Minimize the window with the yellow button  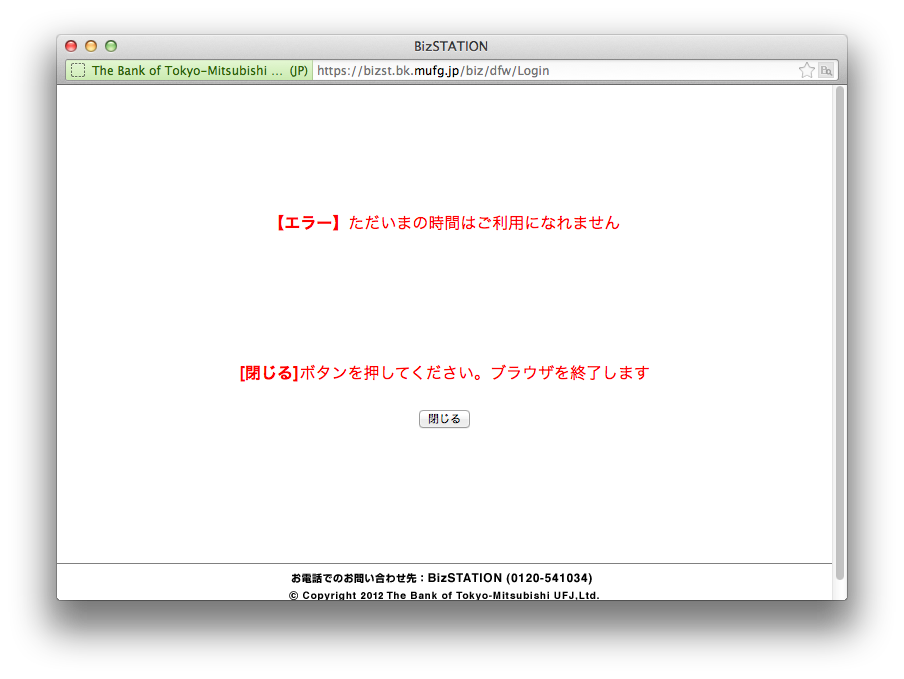tap(91, 46)
